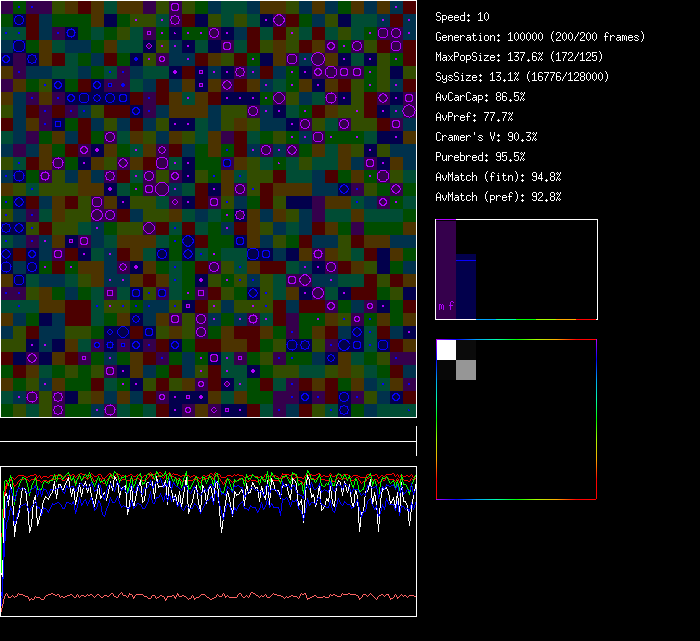
Task: Select the purple bar in the histogram
Action: (x=446, y=262)
